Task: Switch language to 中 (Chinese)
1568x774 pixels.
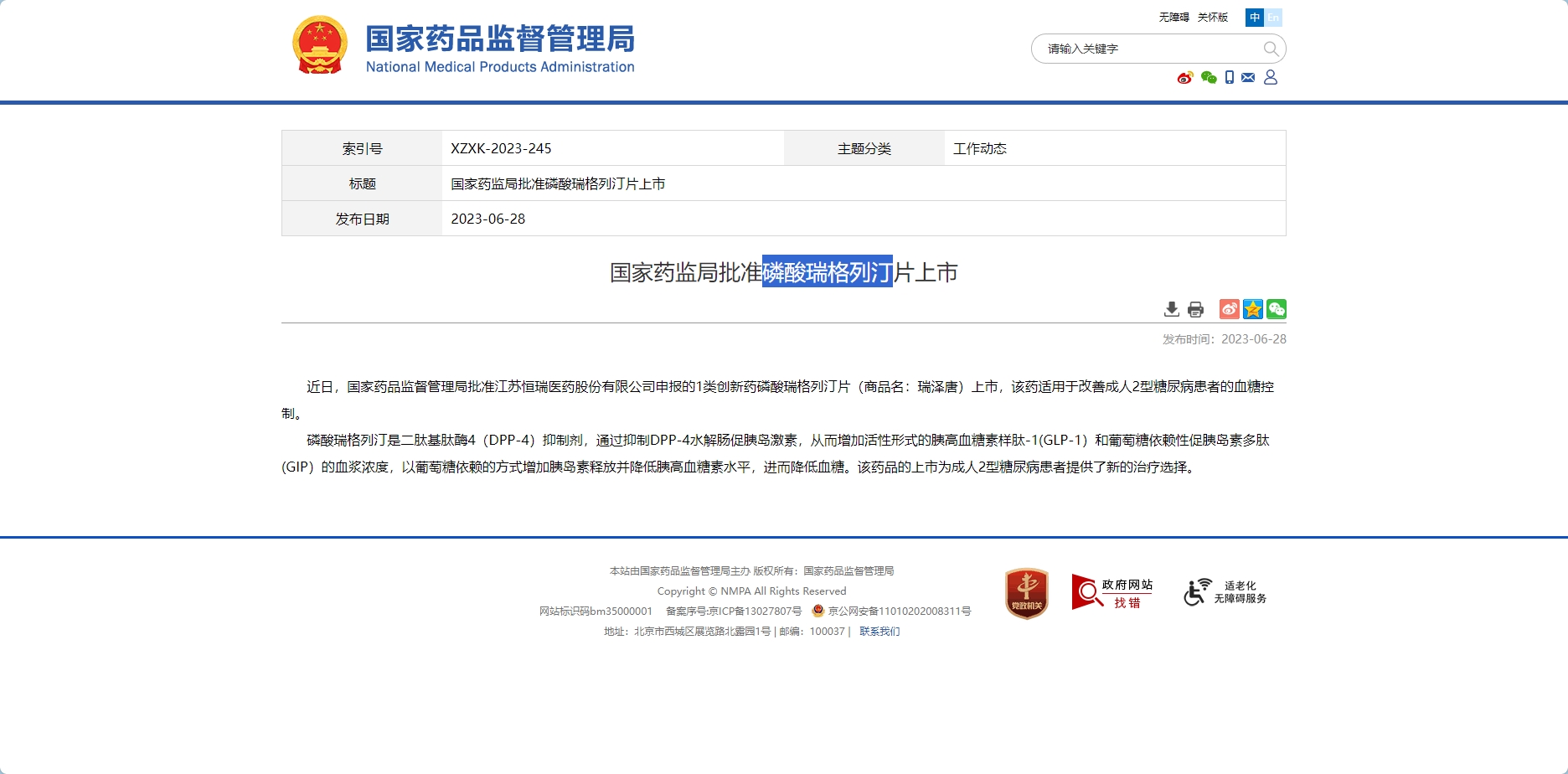Action: click(1255, 18)
